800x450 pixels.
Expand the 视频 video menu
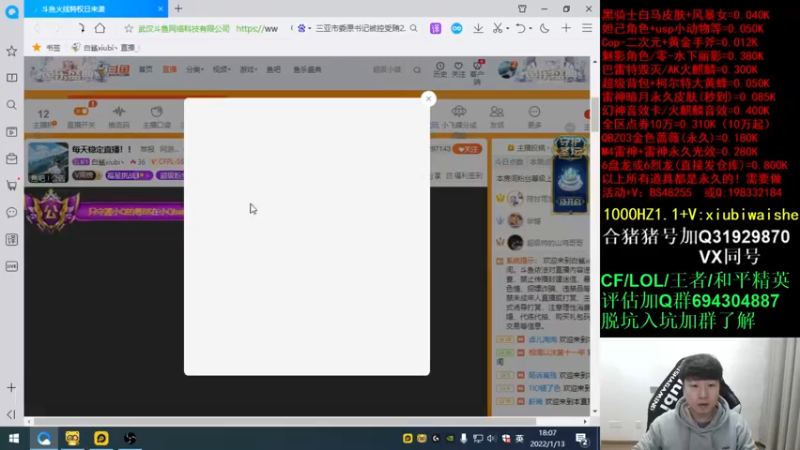click(221, 69)
